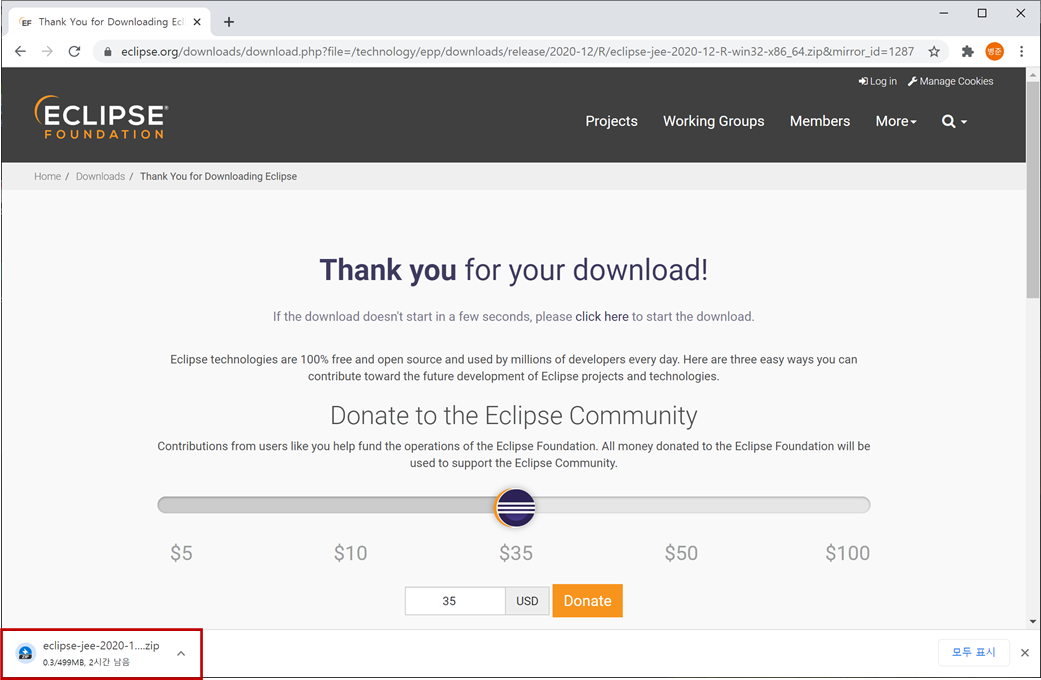Go to Downloads breadcrumb
The image size is (1041, 680).
point(100,177)
